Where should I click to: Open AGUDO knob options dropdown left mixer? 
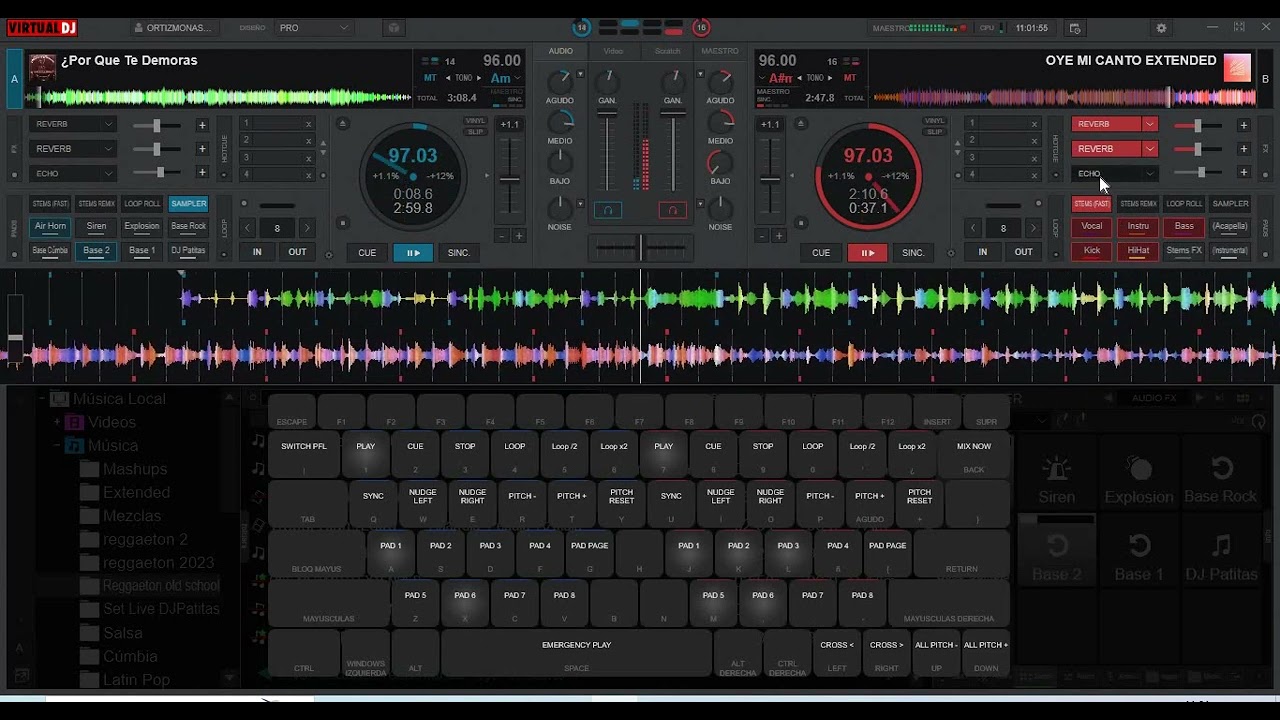[x=580, y=72]
